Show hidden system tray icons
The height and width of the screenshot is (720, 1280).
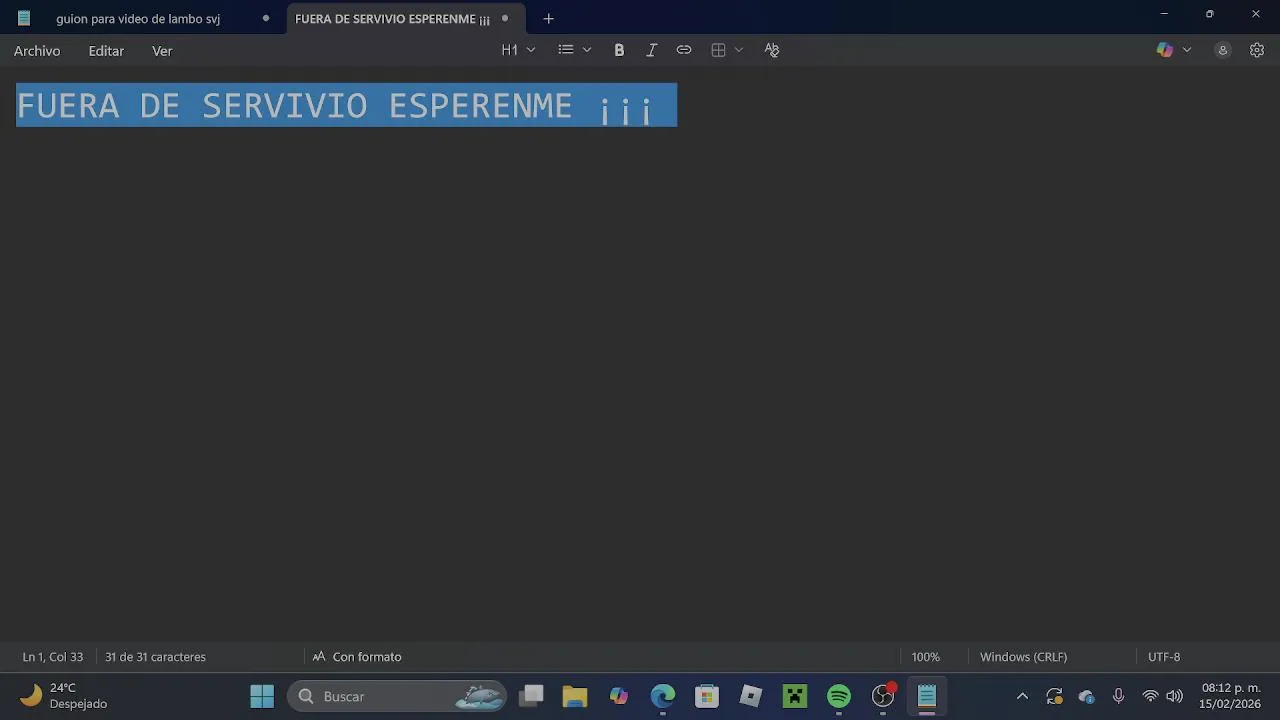click(1022, 696)
